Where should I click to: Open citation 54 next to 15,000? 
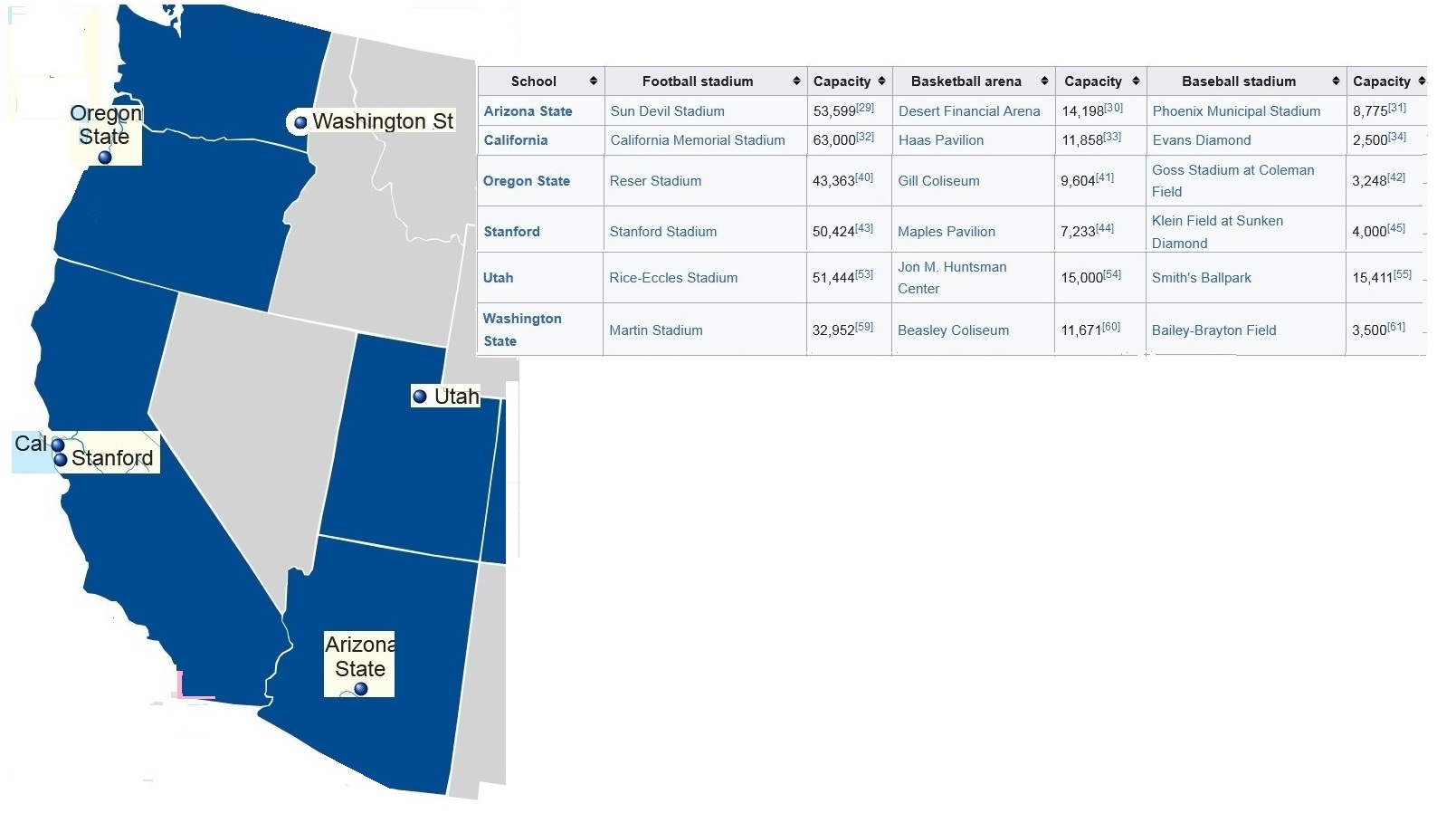pyautogui.click(x=1112, y=274)
